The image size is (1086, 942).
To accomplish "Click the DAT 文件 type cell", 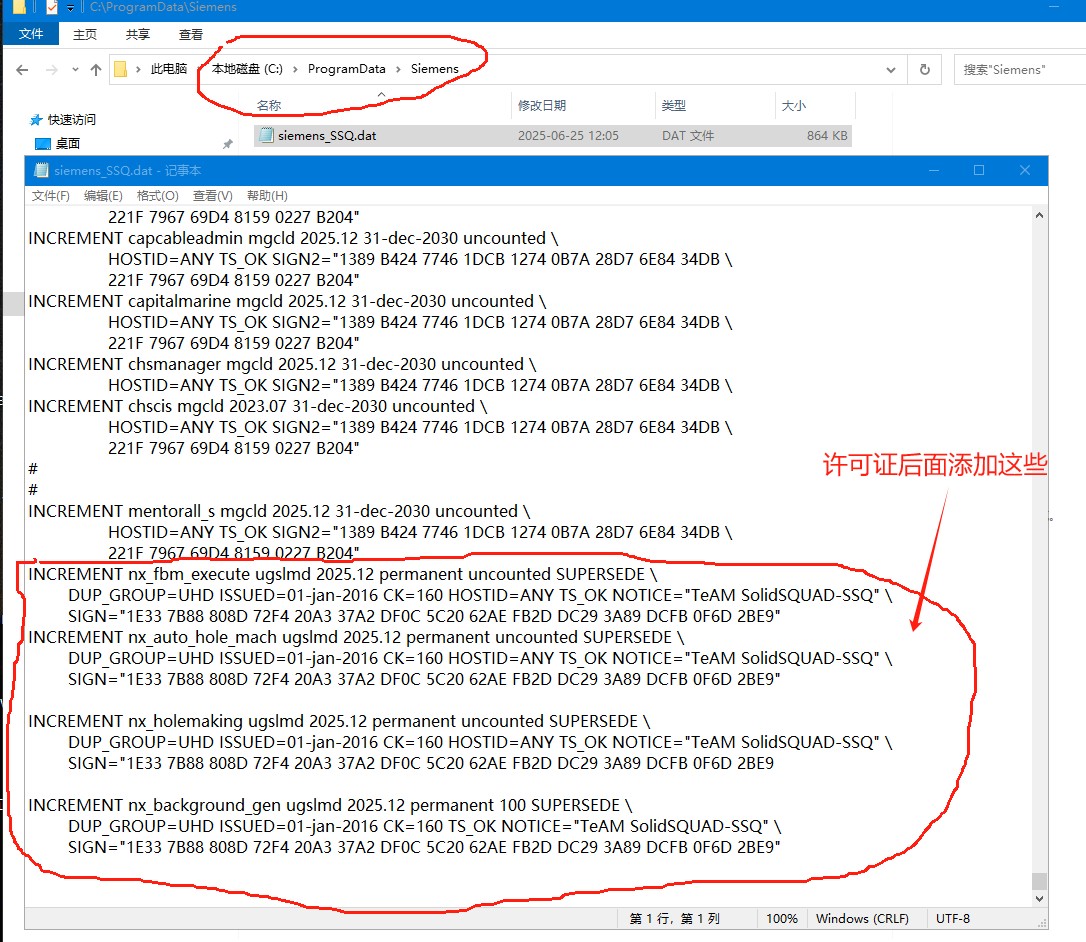I will pyautogui.click(x=688, y=136).
